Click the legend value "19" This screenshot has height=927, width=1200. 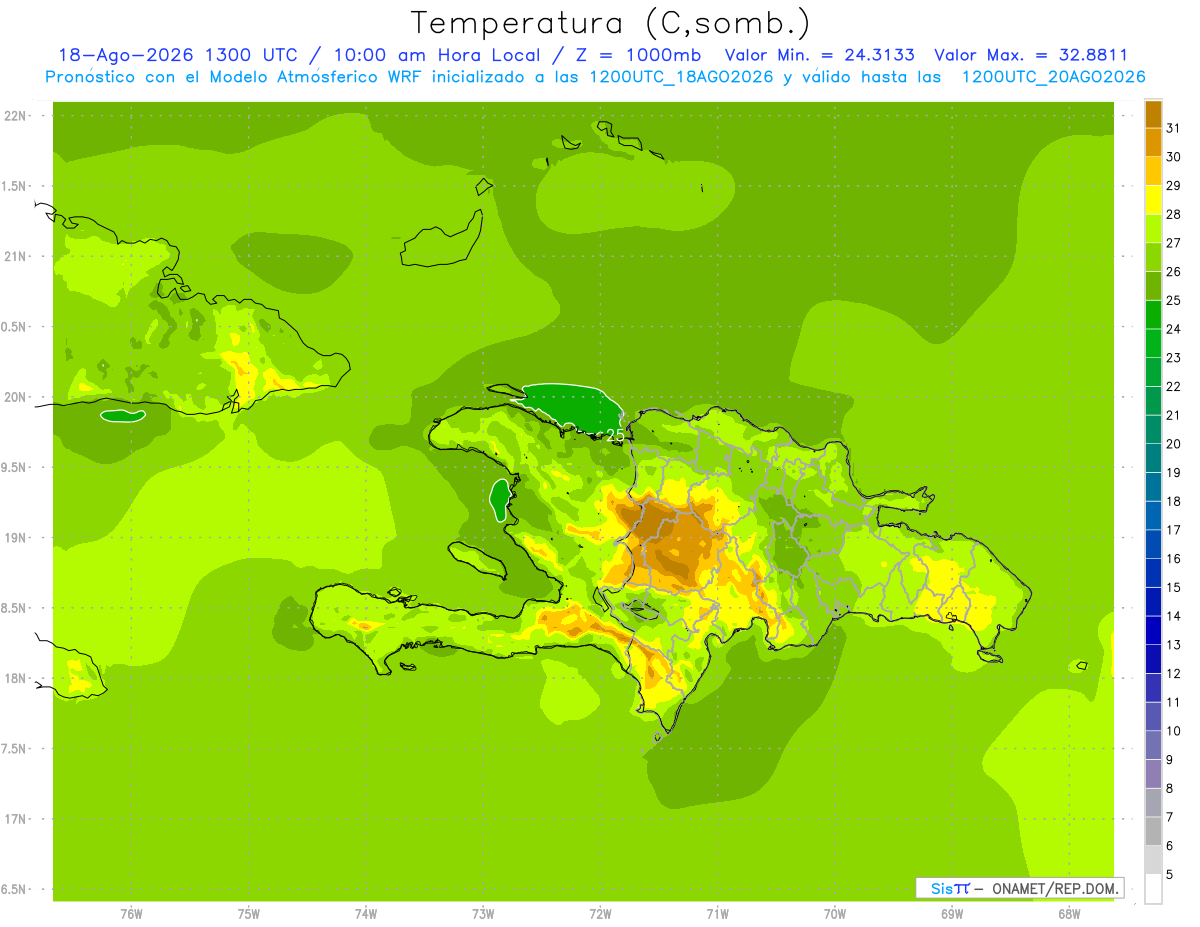1173,473
